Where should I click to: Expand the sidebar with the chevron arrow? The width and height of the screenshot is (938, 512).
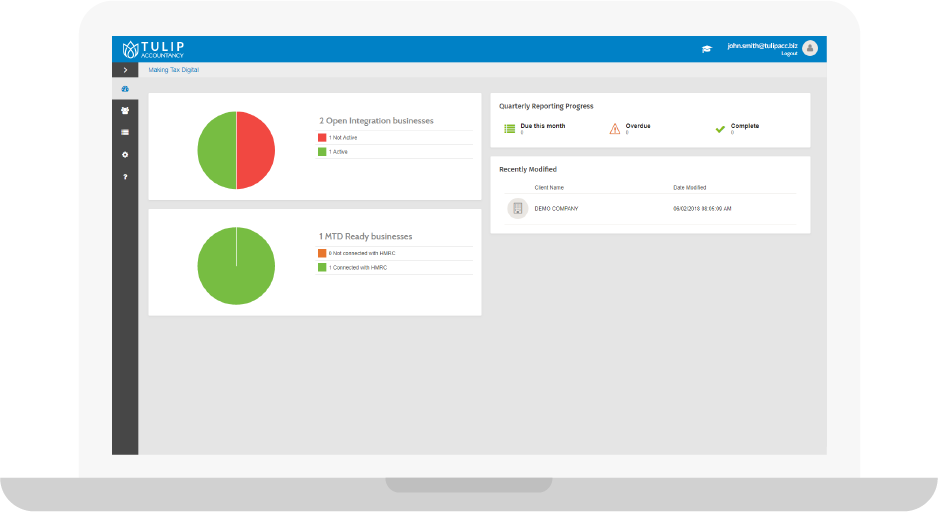point(124,70)
